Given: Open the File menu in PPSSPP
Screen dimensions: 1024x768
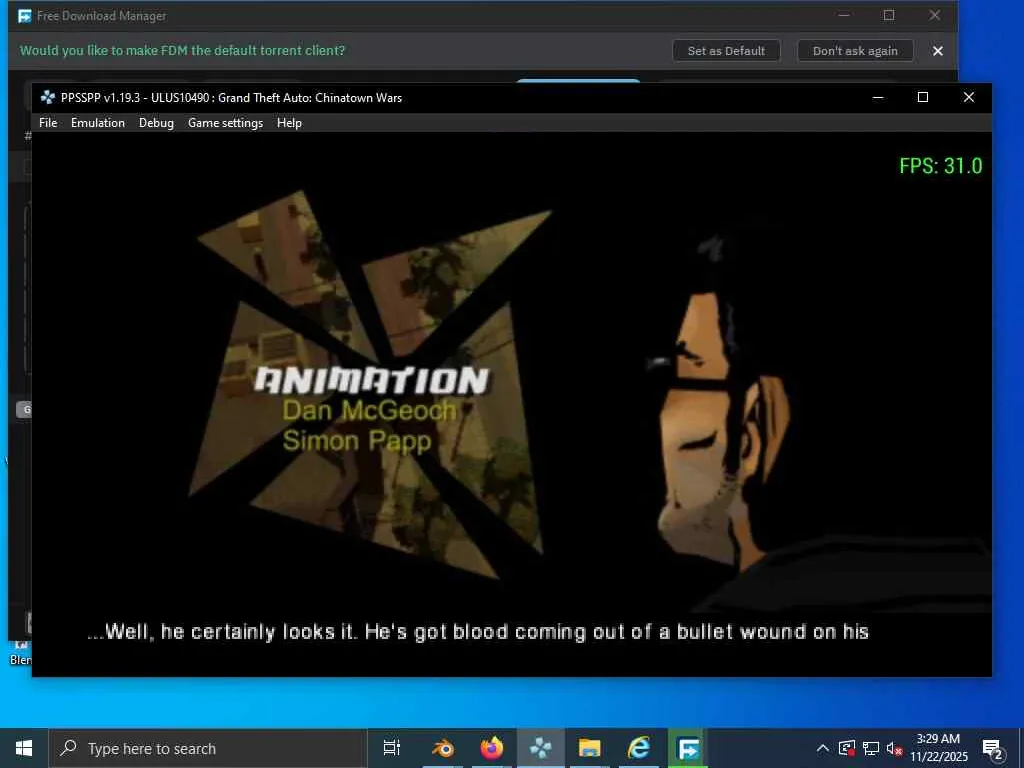Looking at the screenshot, I should tap(48, 123).
